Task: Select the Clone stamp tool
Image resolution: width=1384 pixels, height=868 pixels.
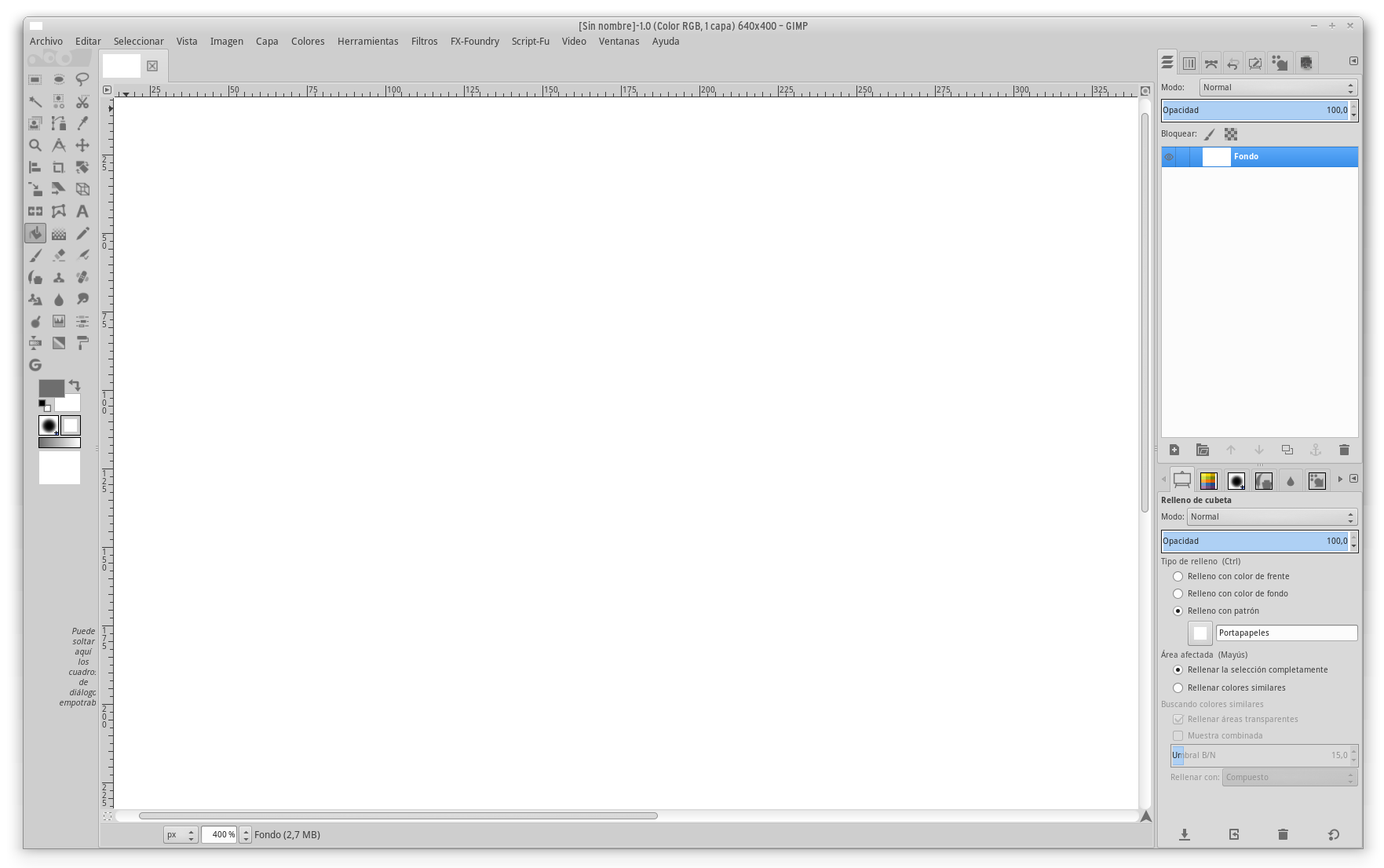Action: [x=59, y=277]
